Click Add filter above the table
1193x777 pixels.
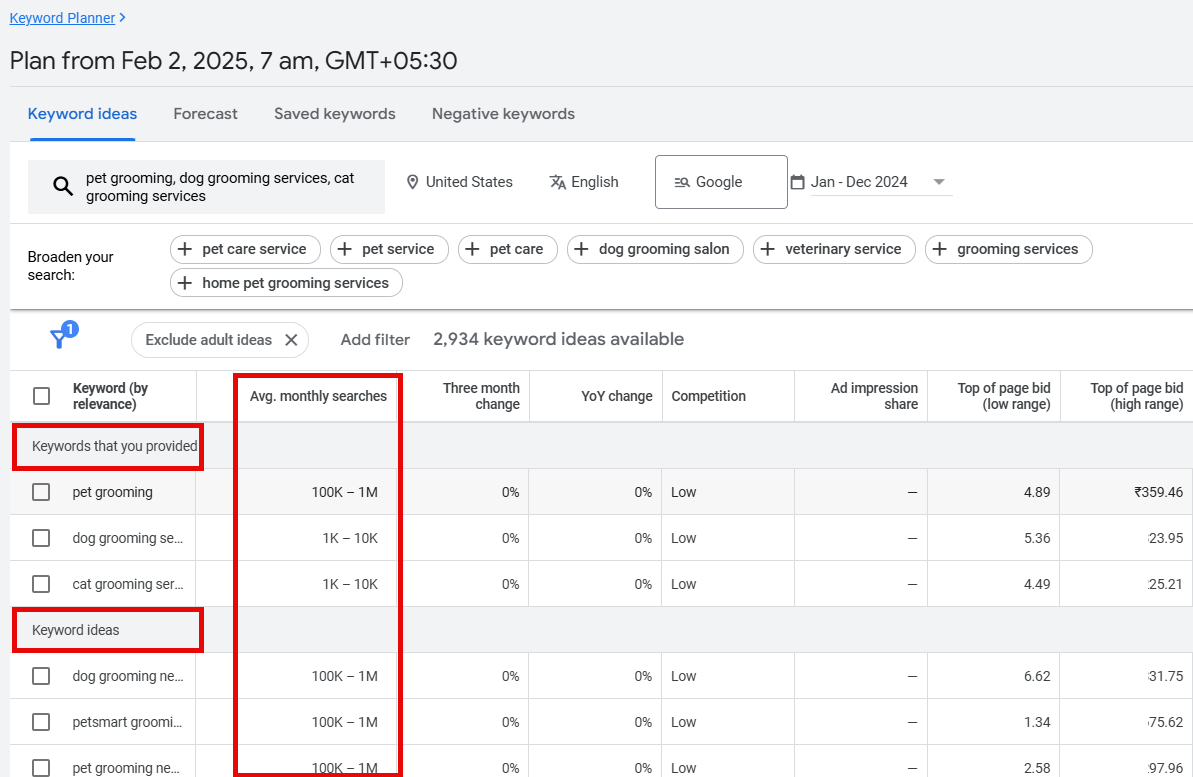(375, 339)
